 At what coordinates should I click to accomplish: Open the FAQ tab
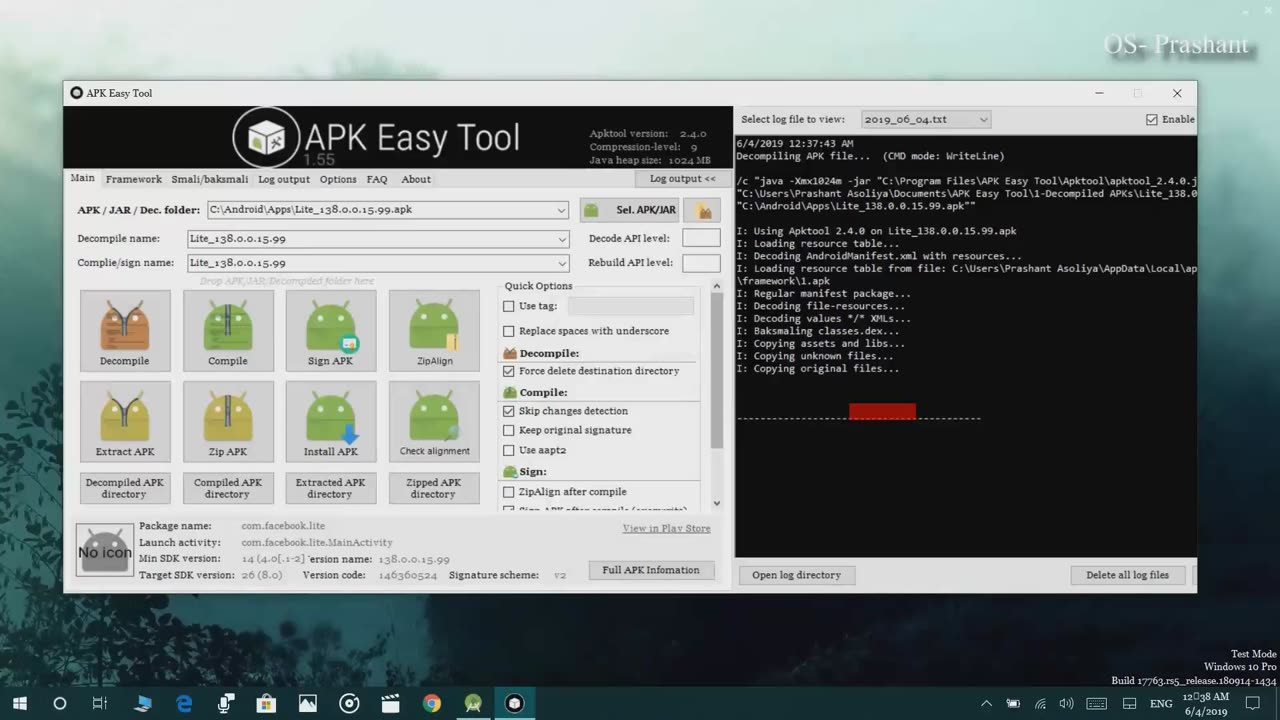coord(377,179)
